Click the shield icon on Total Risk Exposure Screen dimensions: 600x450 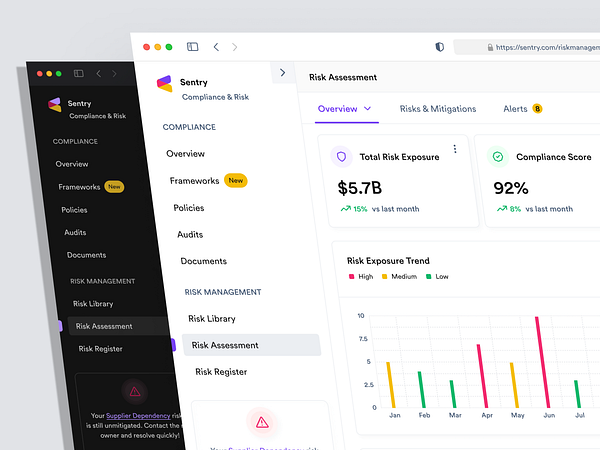tap(341, 157)
